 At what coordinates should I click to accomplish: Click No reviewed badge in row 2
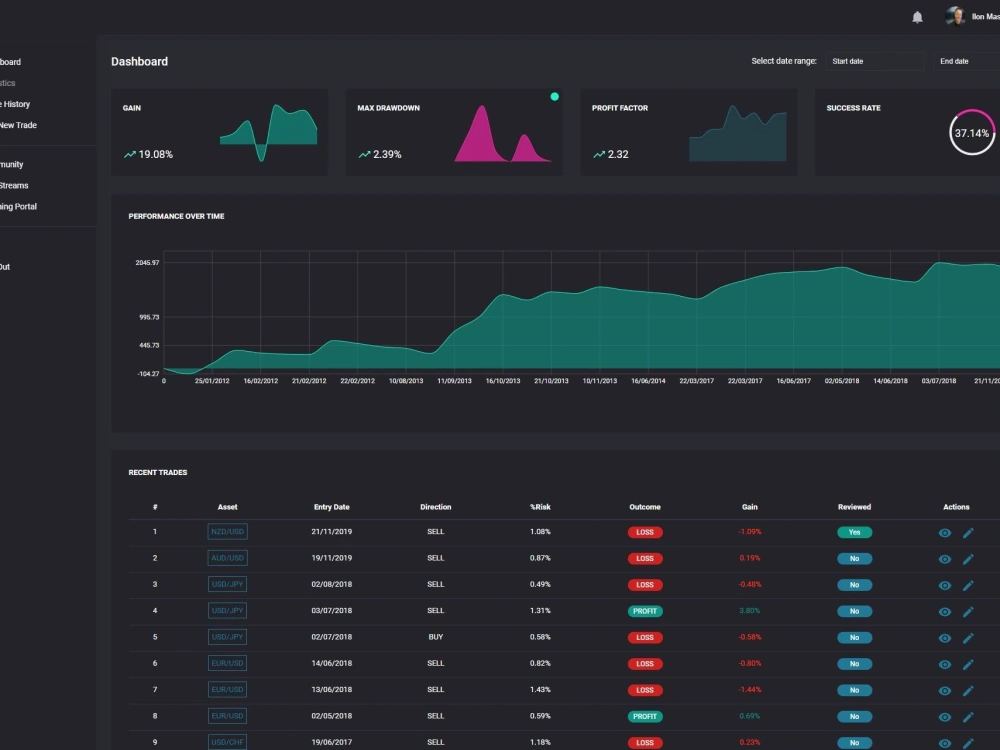pyautogui.click(x=854, y=559)
